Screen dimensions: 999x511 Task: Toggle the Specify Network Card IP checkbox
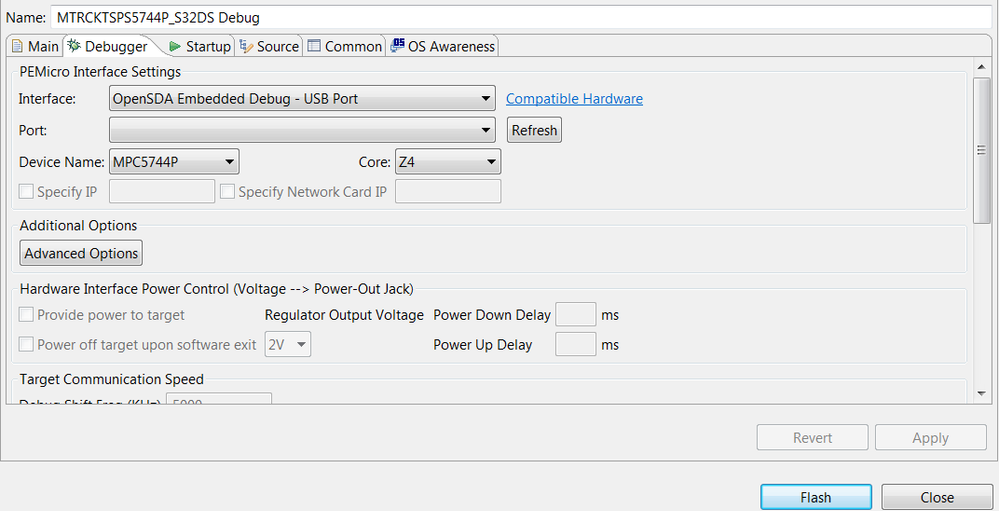point(228,192)
